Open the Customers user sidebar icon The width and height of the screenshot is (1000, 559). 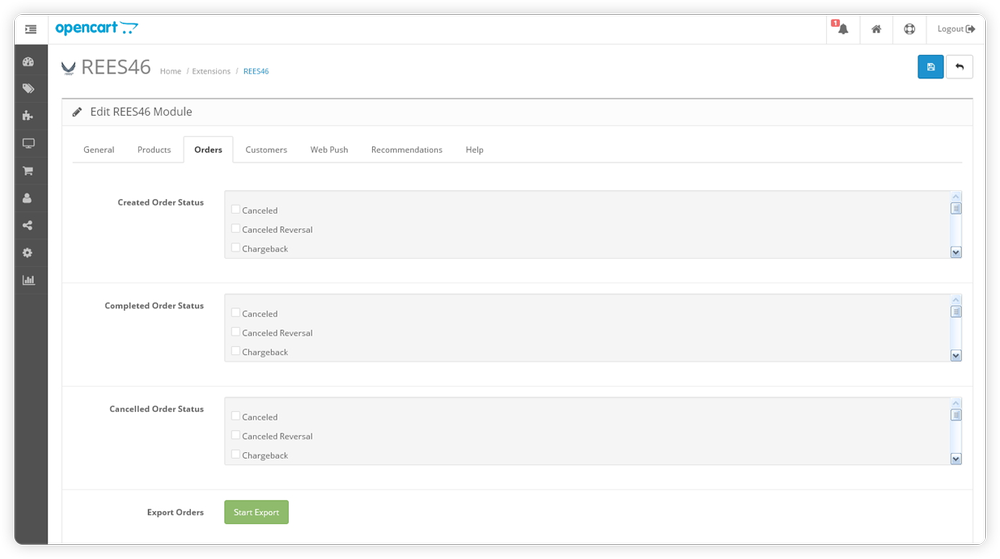28,198
